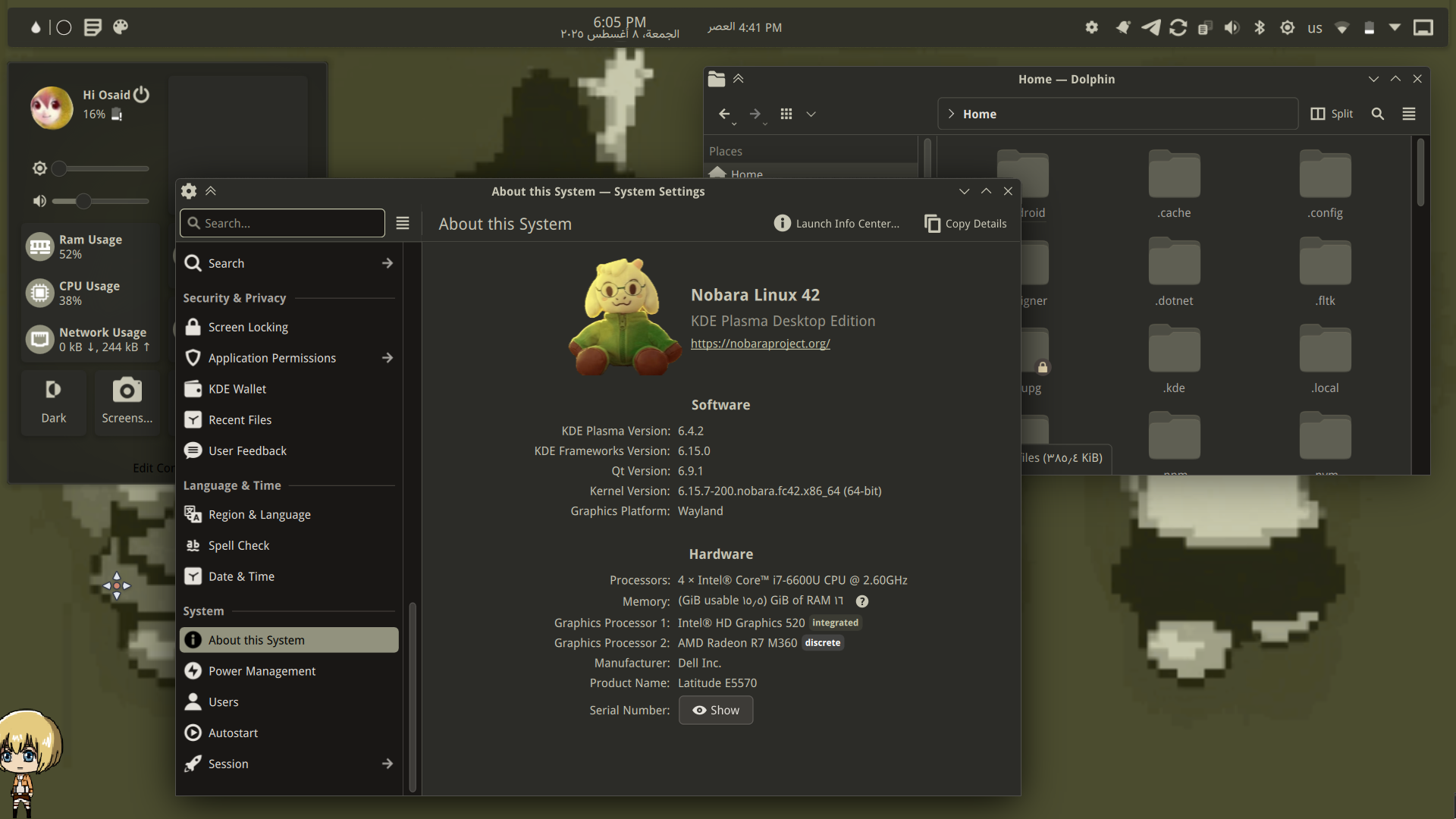
Task: Click the Screenshot camera tile
Action: pyautogui.click(x=127, y=403)
